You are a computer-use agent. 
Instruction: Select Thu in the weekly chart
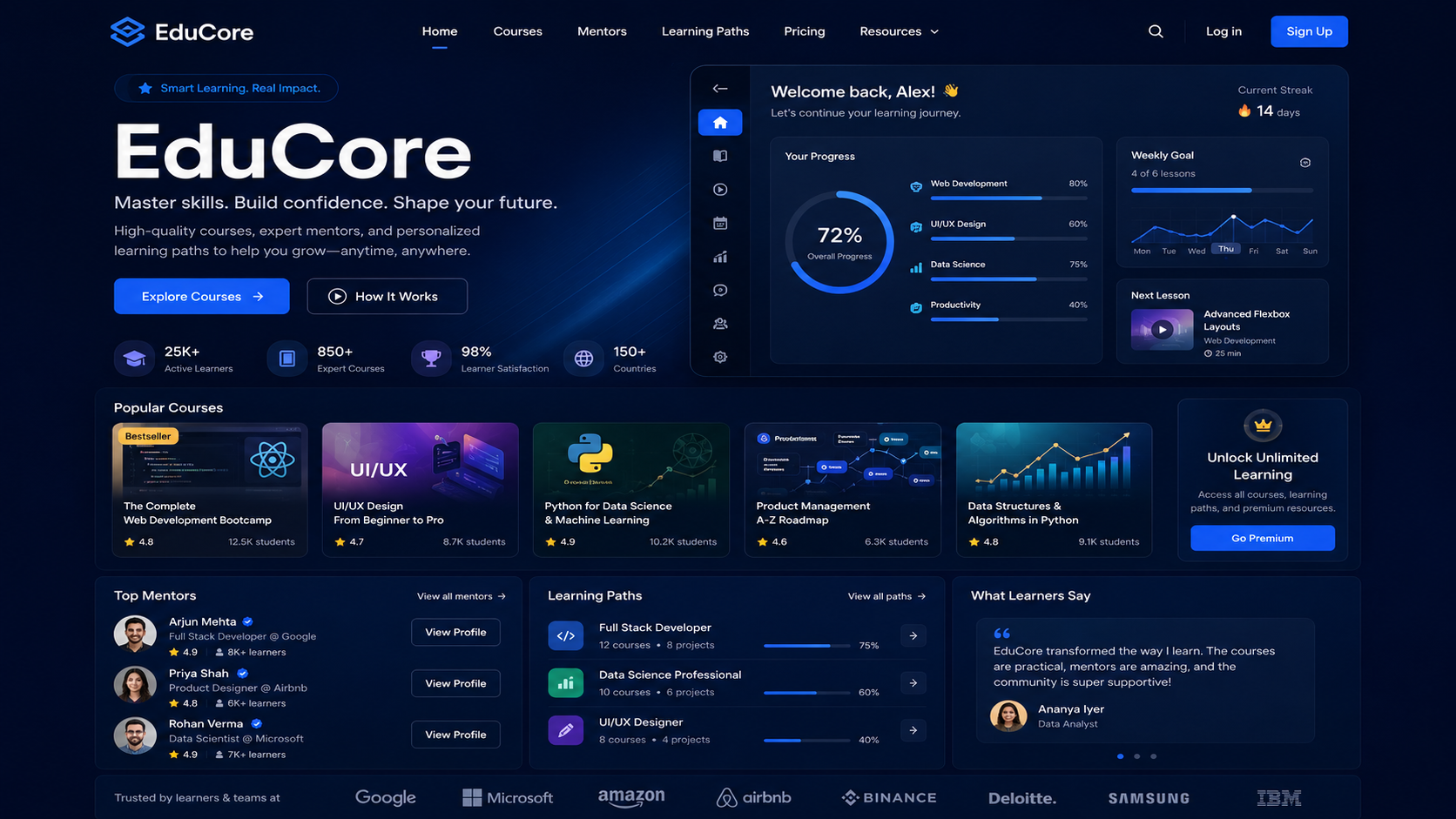(x=1226, y=249)
